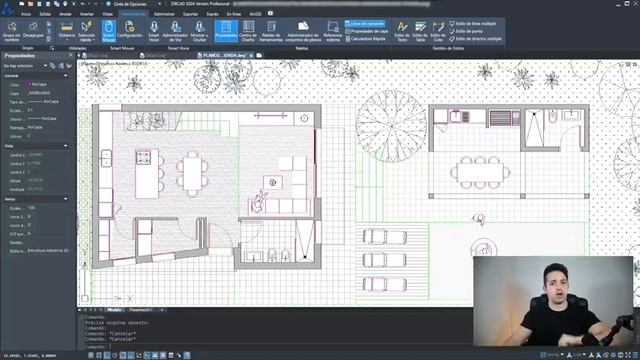
Task: Click the Grupo sin nombre tool
Action: coord(11,31)
